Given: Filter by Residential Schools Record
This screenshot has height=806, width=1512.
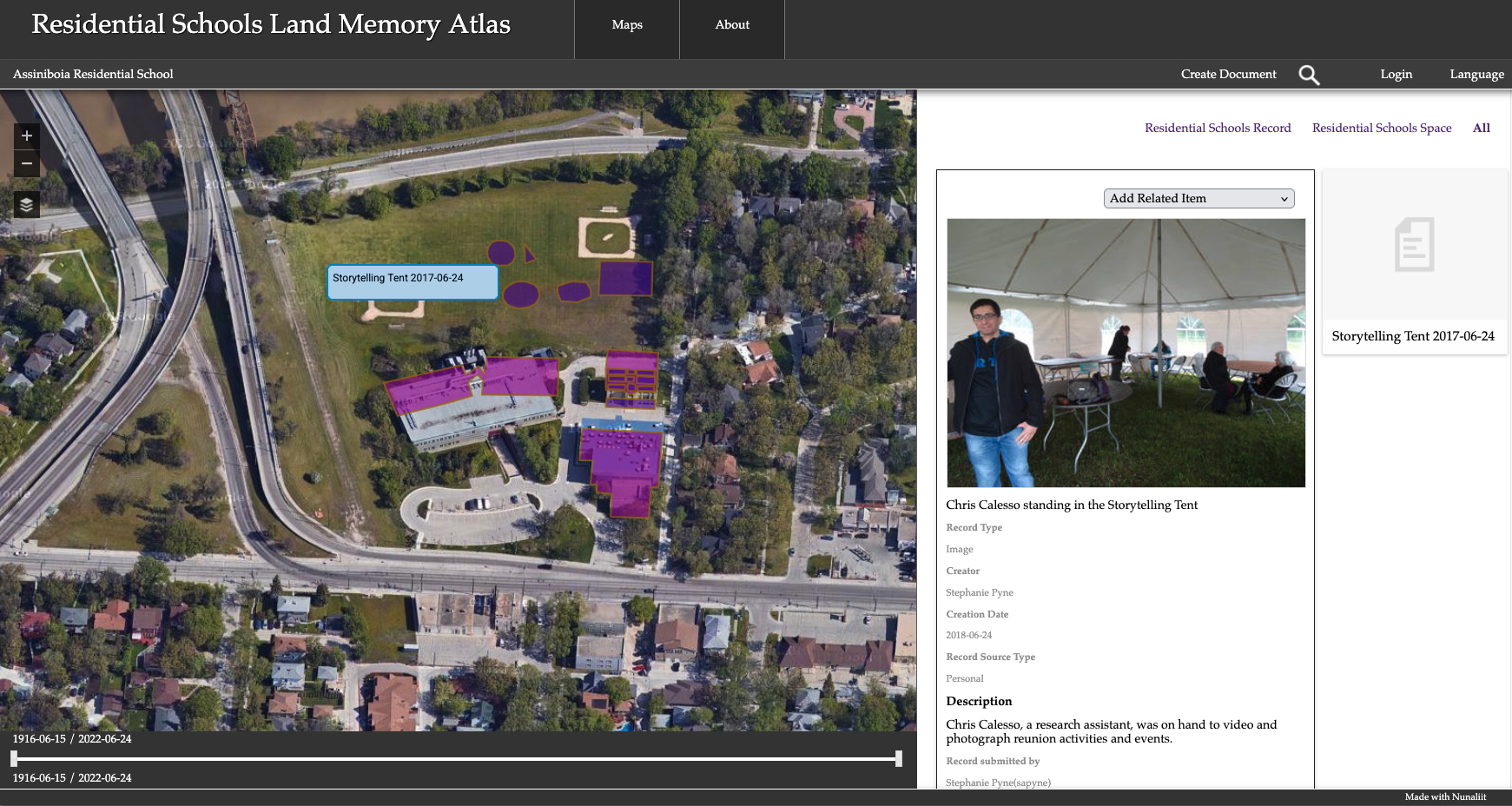Looking at the screenshot, I should pyautogui.click(x=1218, y=129).
